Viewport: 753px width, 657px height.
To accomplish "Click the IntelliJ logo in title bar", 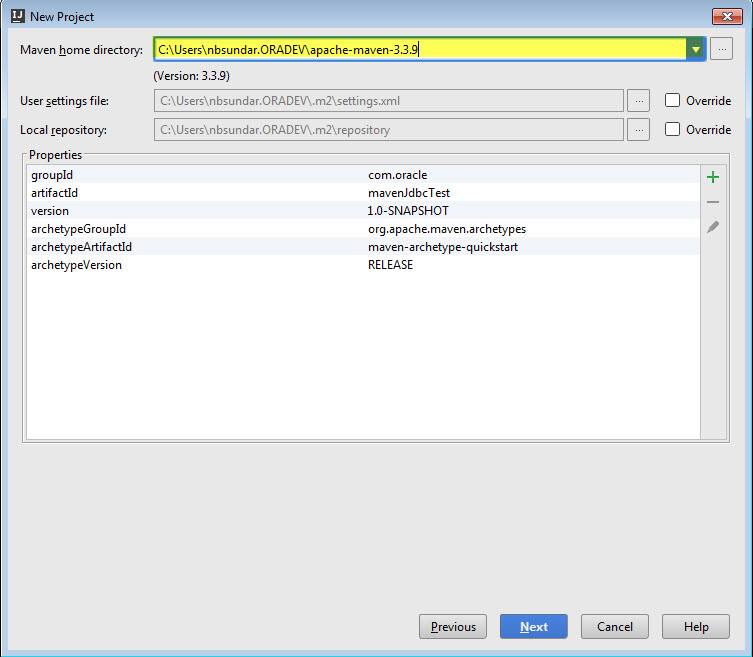I will [18, 16].
